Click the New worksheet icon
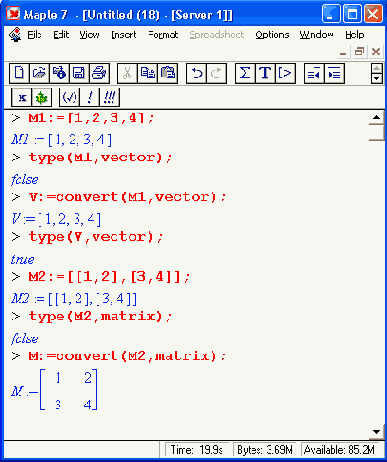The height and width of the screenshot is (462, 387). 19,73
